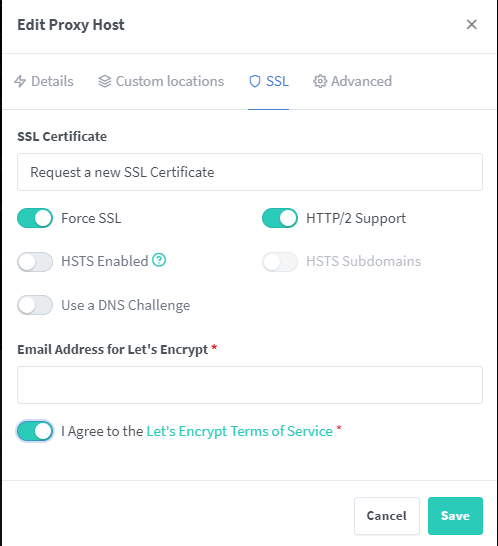The width and height of the screenshot is (498, 546).
Task: Click the gear icon next to Advanced
Action: (x=320, y=81)
